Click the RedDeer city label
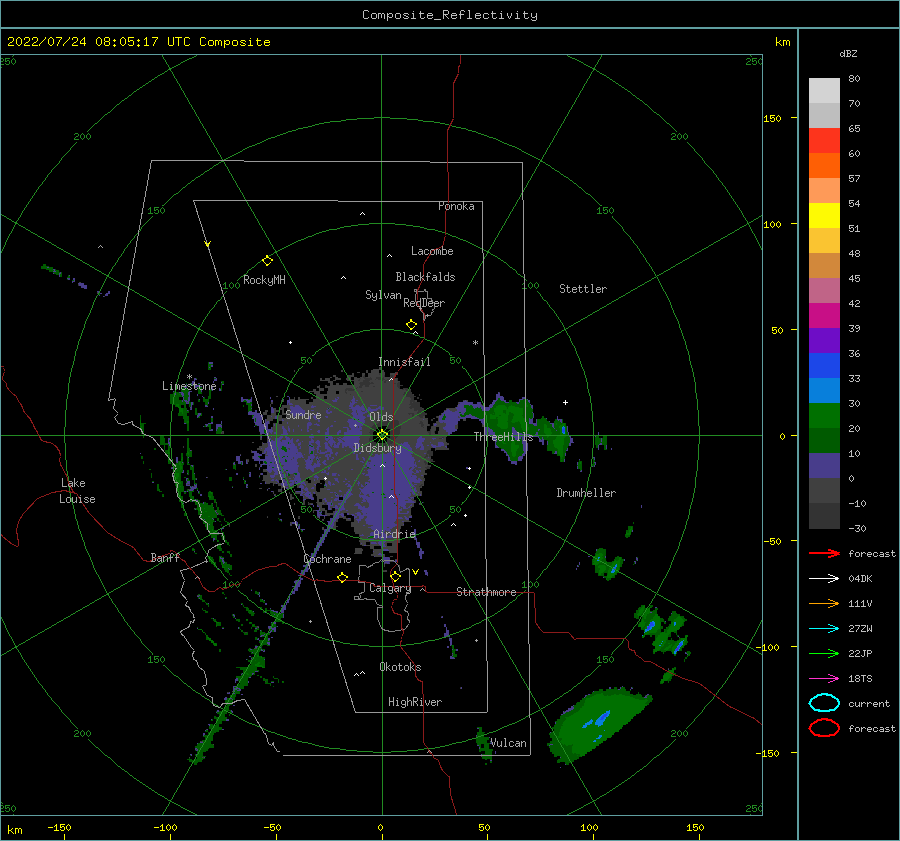 [424, 303]
